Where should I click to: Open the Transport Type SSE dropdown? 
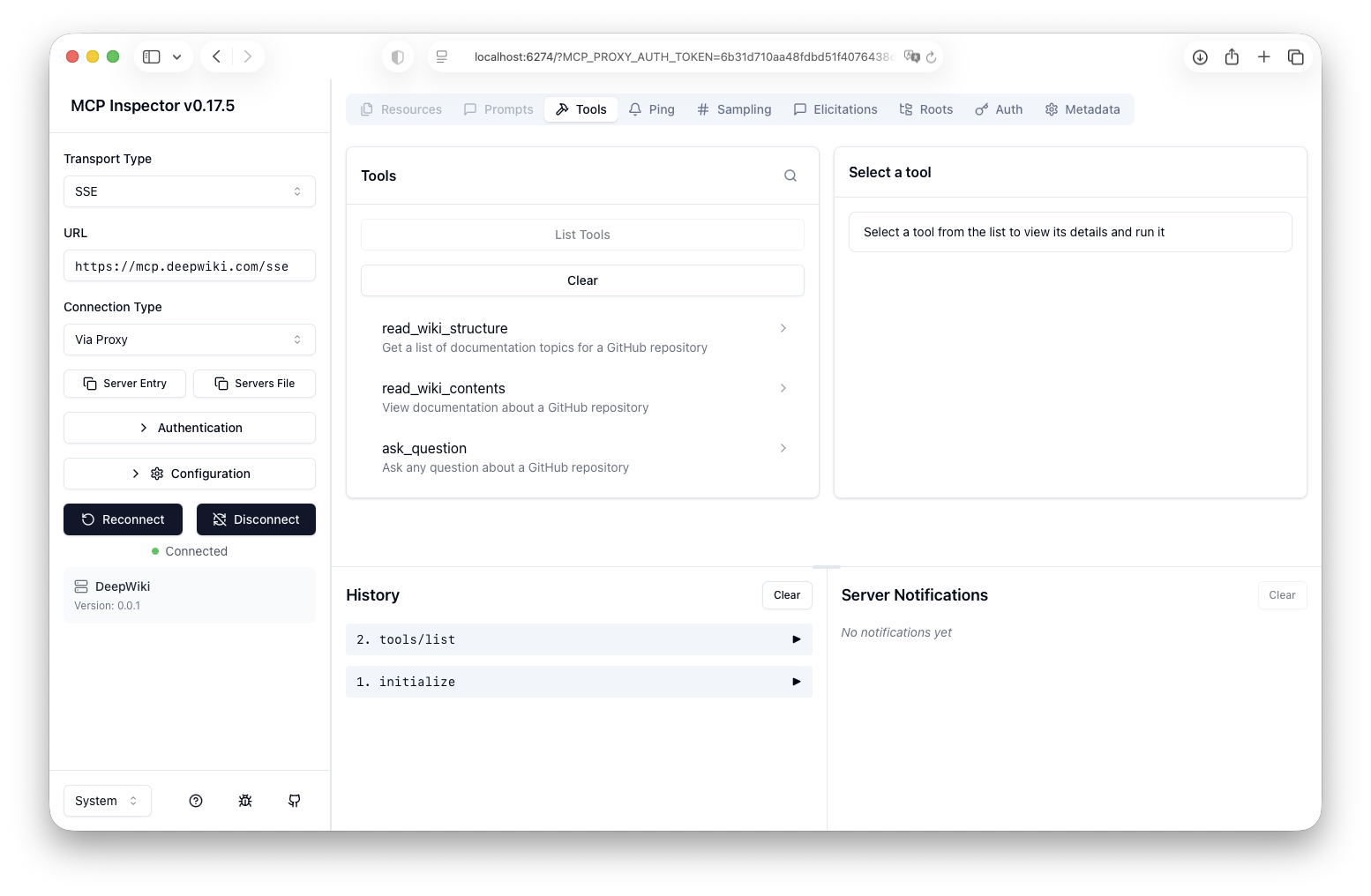click(190, 191)
